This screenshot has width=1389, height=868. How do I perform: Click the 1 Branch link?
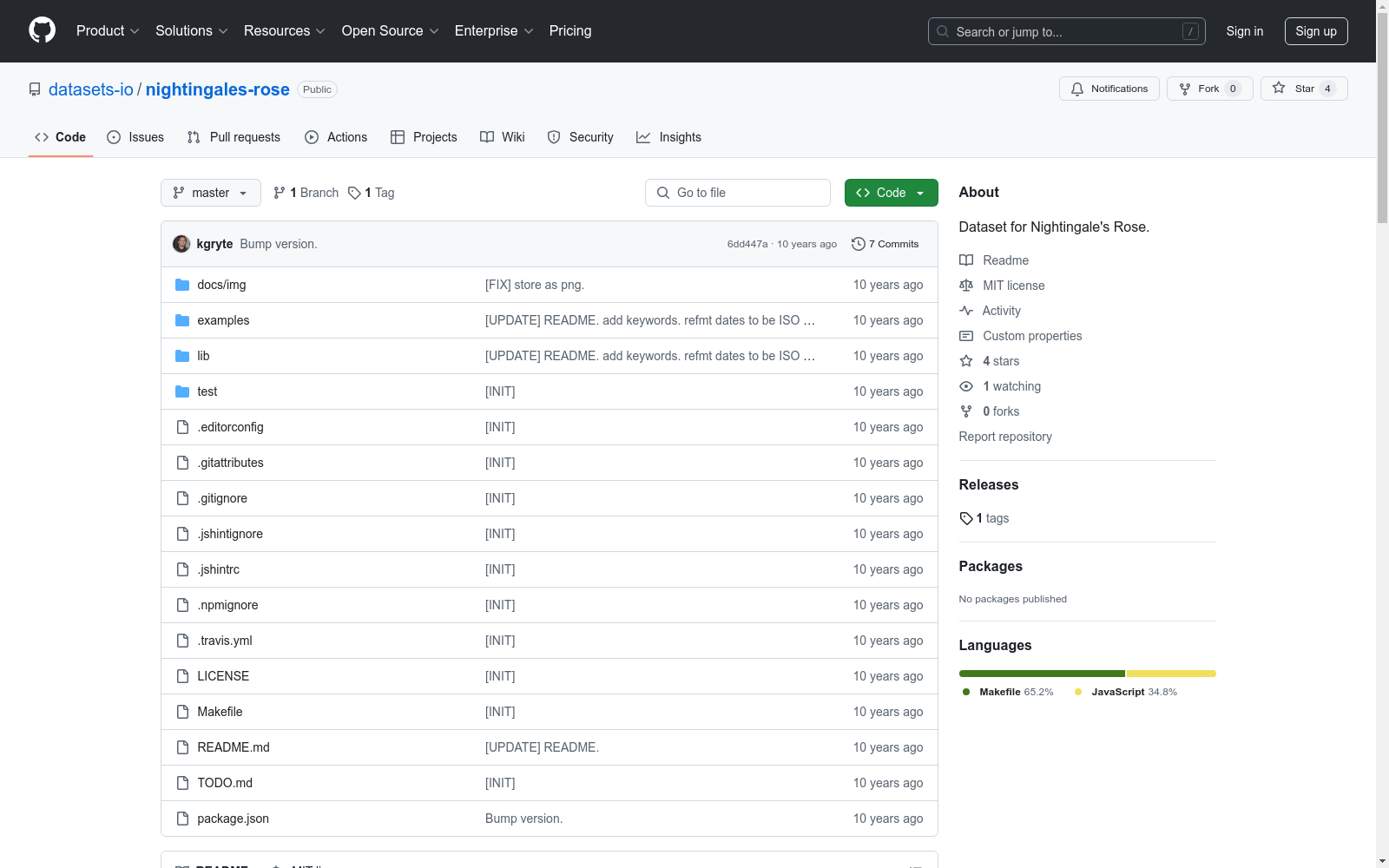pos(306,193)
